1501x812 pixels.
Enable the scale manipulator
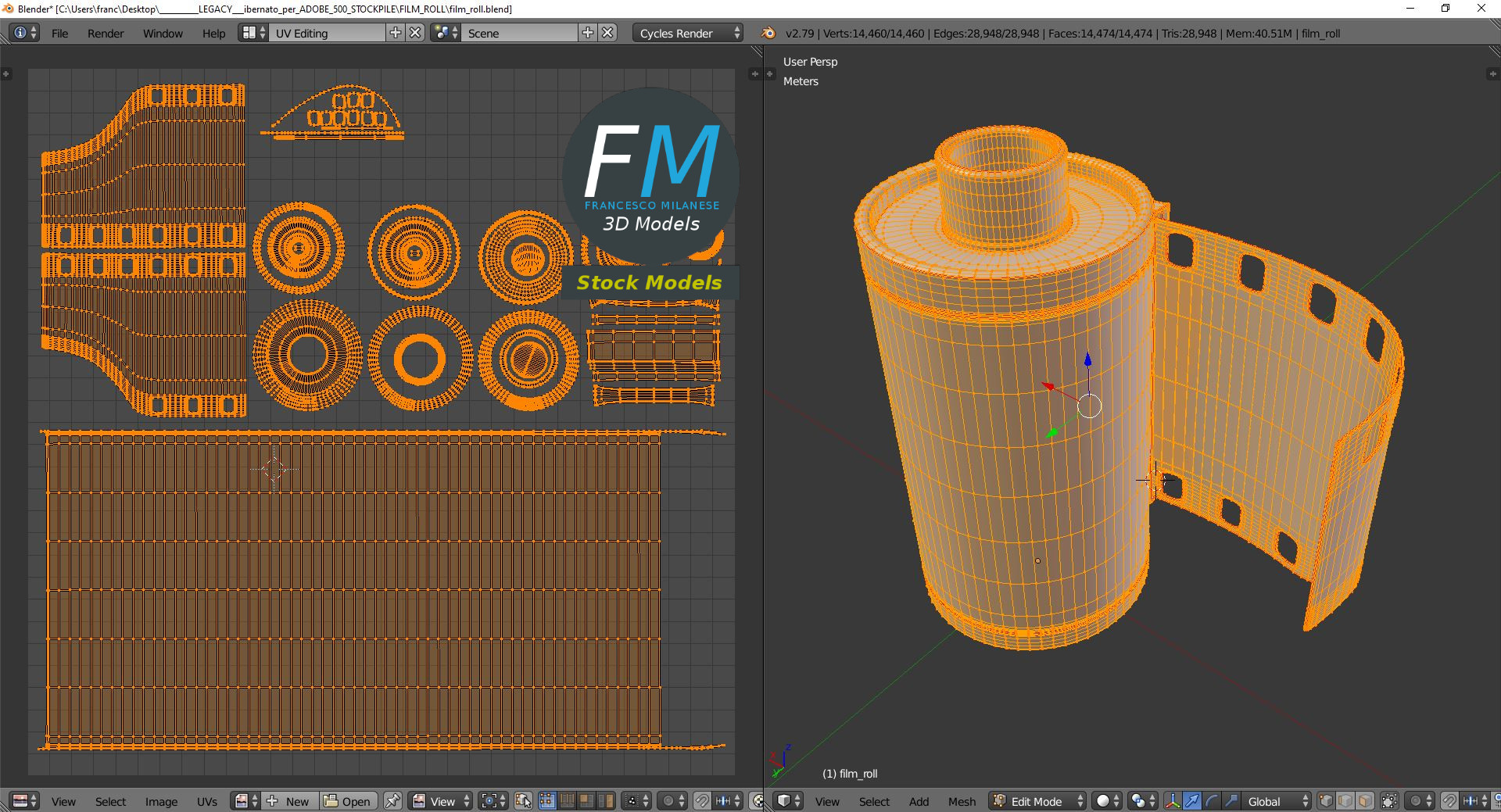(x=1231, y=801)
